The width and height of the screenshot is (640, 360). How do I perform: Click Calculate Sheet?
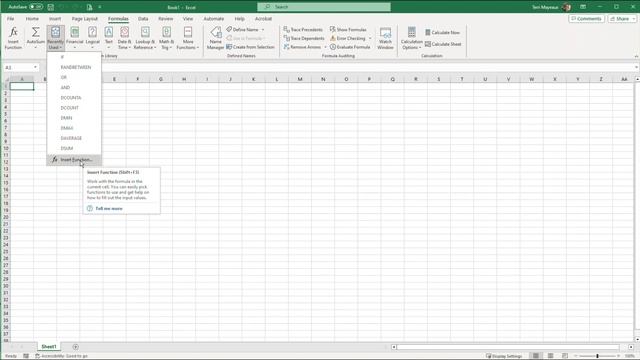click(443, 44)
